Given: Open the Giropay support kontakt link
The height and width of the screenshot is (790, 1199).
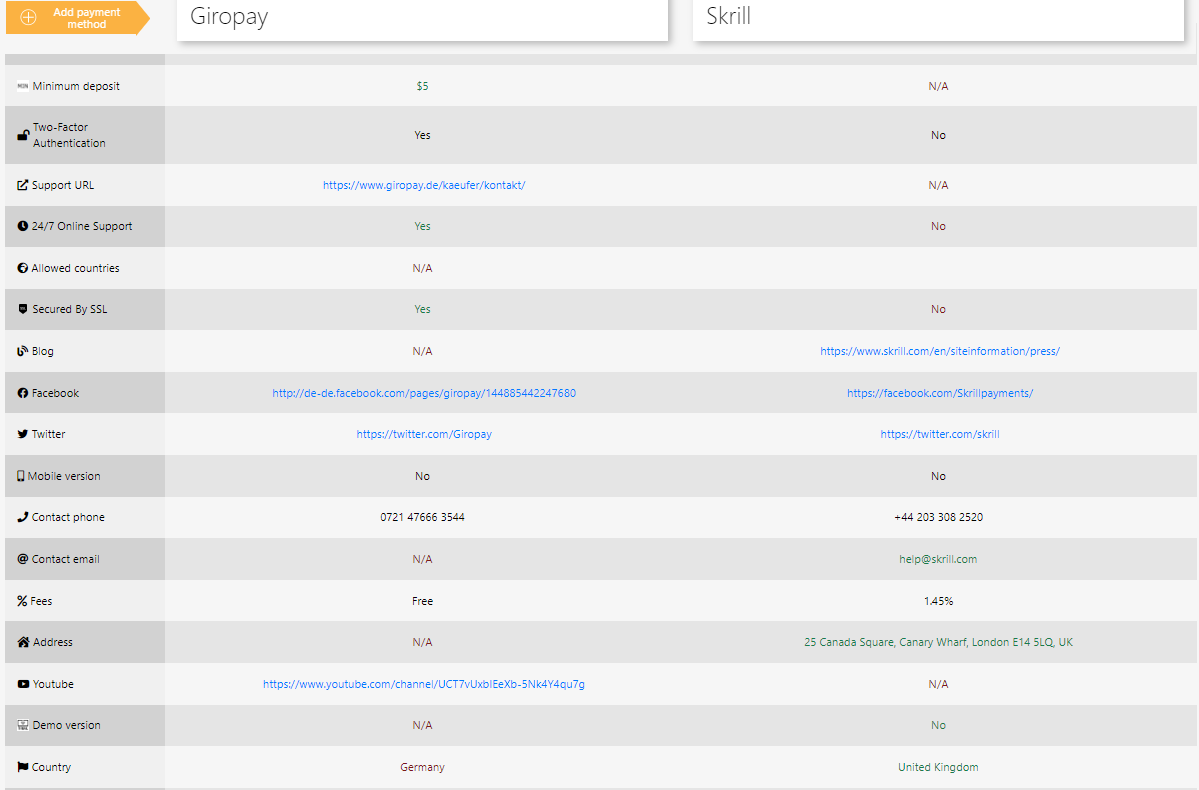Looking at the screenshot, I should click(424, 185).
